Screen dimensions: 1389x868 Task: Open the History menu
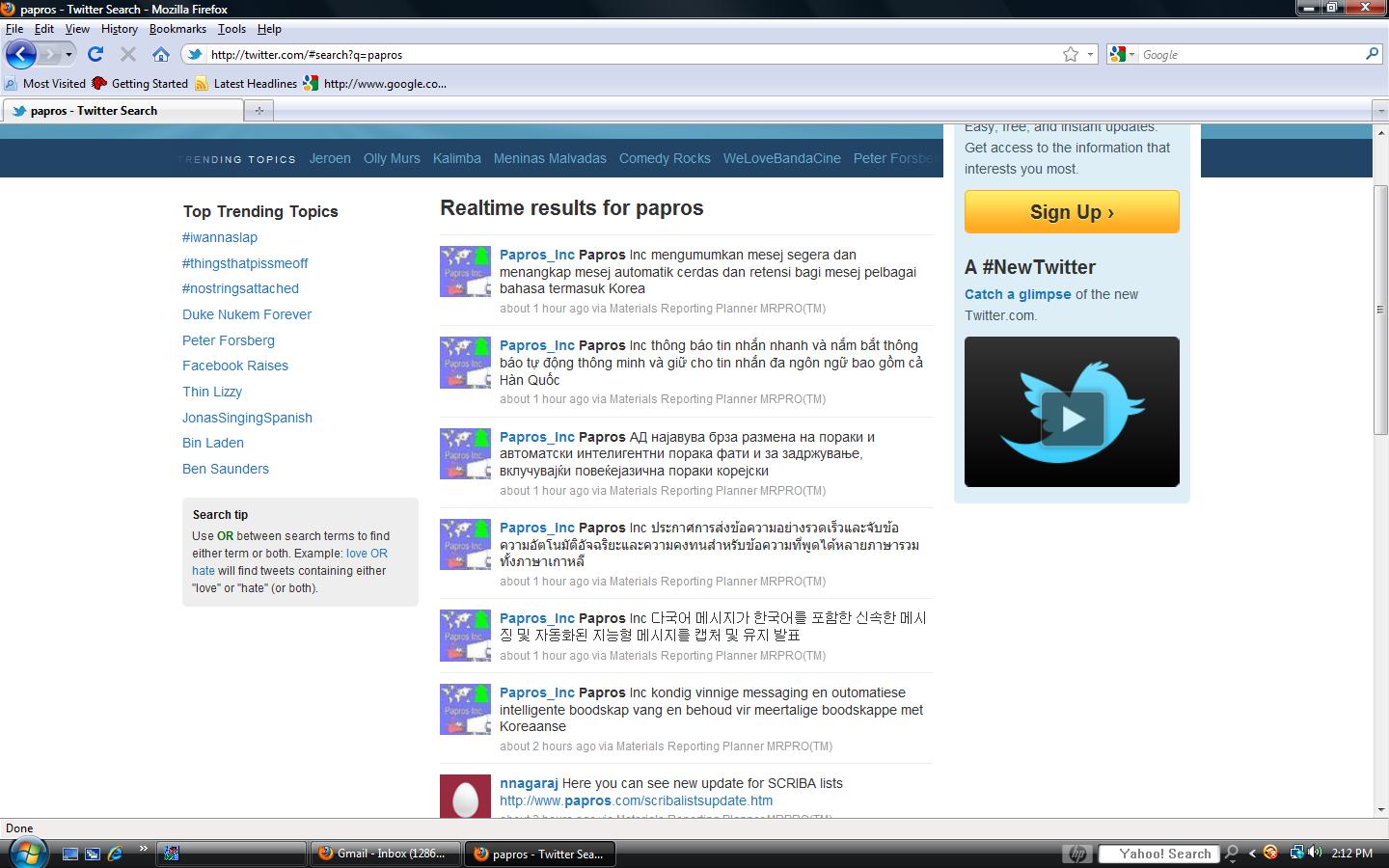tap(120, 29)
